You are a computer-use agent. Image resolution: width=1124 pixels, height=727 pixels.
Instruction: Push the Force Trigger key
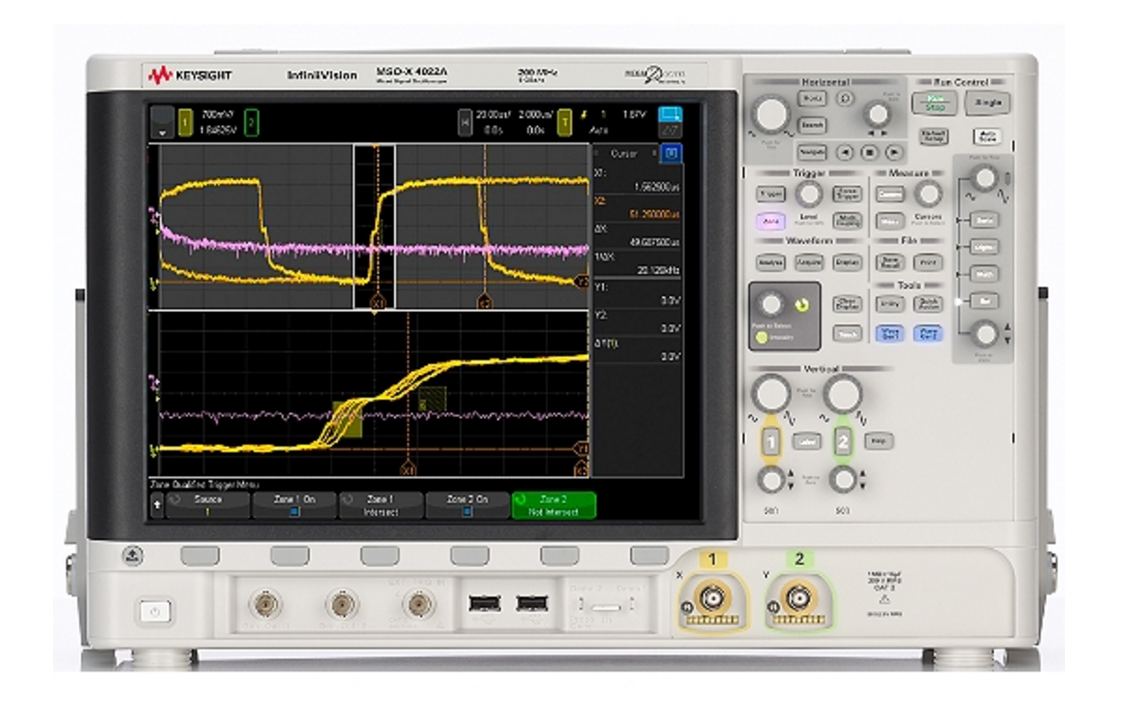point(847,194)
